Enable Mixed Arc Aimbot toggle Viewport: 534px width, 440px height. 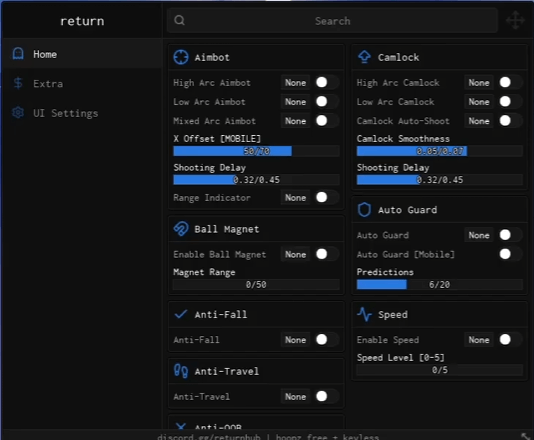[x=327, y=121]
